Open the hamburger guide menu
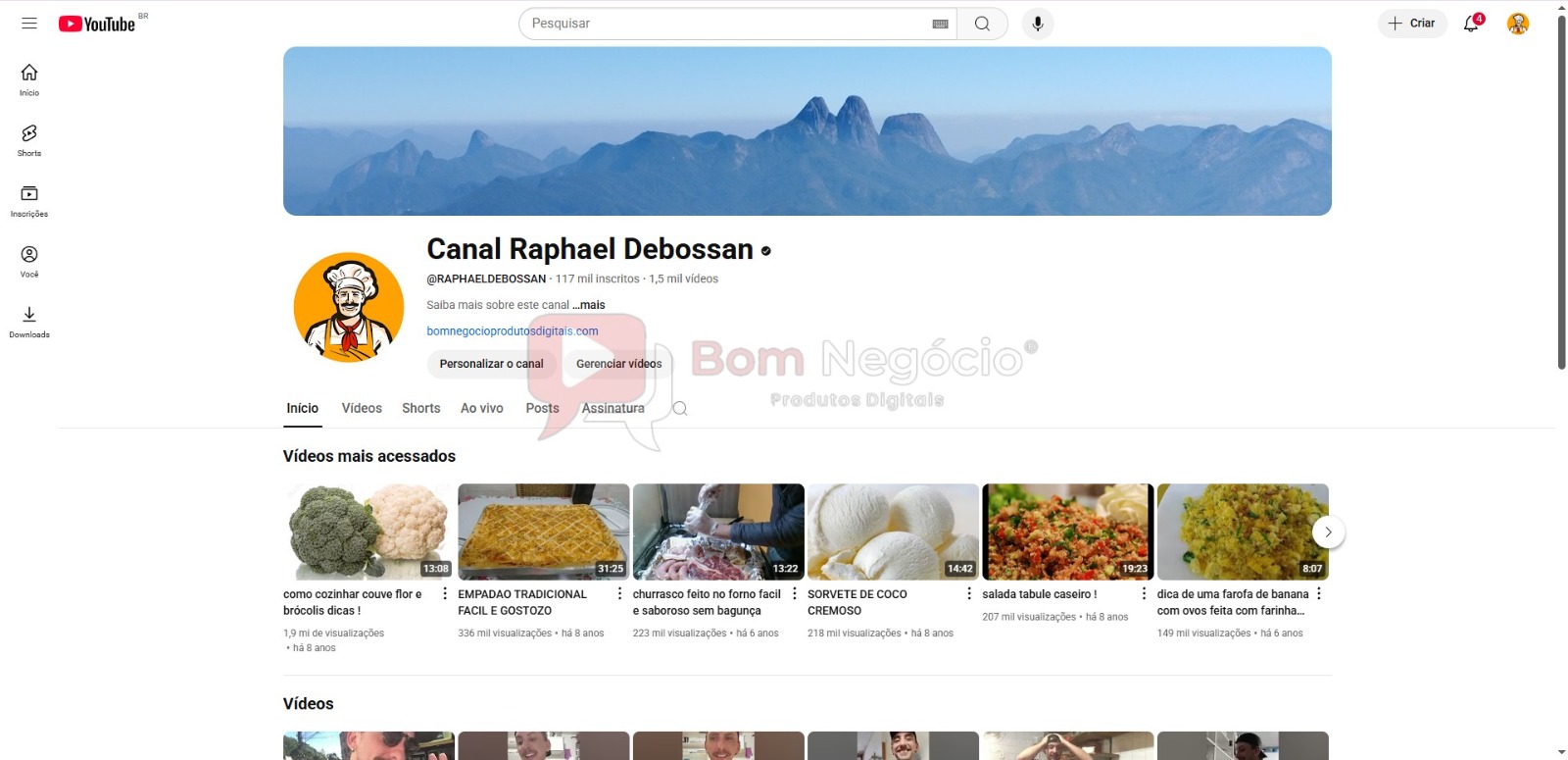Screen dimensions: 1568x760 (x=29, y=24)
